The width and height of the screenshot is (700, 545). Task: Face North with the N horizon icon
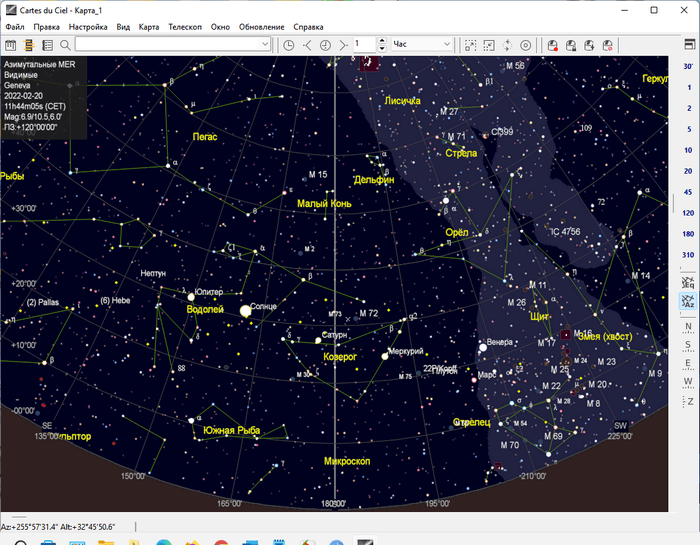688,327
